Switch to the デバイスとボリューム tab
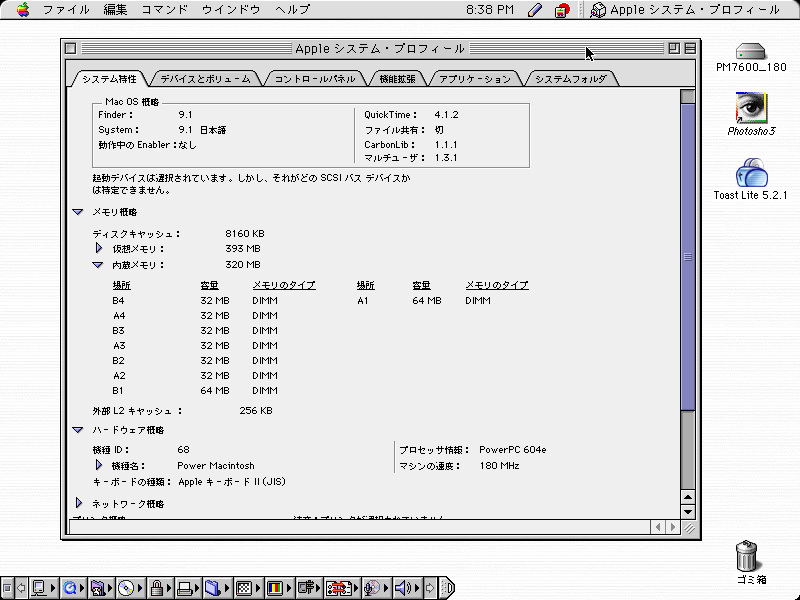 205,79
